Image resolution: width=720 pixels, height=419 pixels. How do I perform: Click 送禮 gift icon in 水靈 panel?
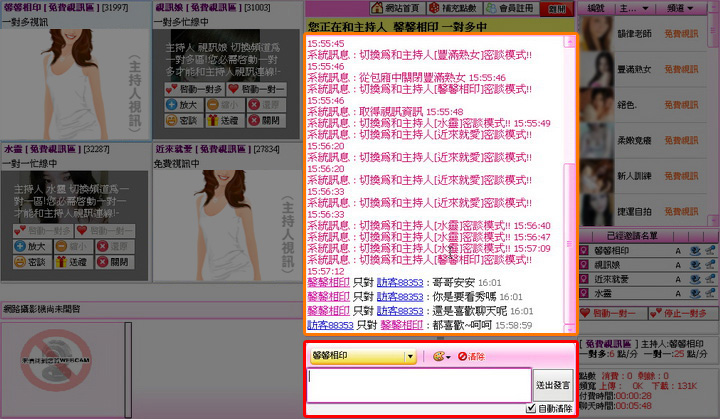point(75,261)
